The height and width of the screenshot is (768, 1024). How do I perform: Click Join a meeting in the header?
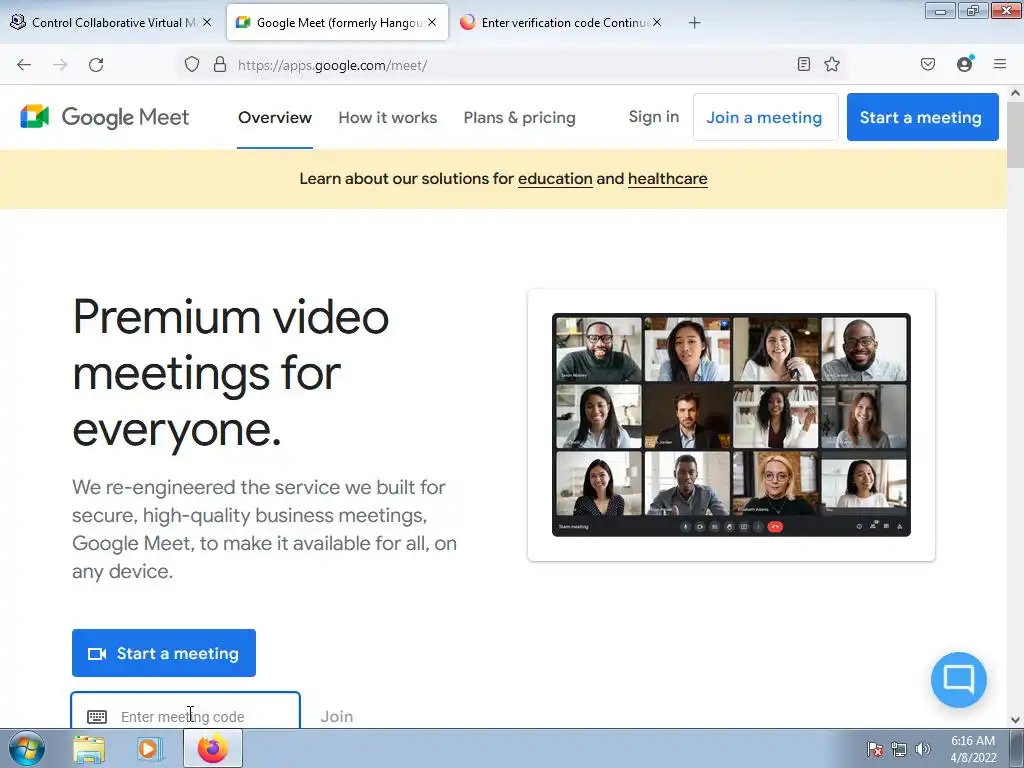tap(765, 117)
